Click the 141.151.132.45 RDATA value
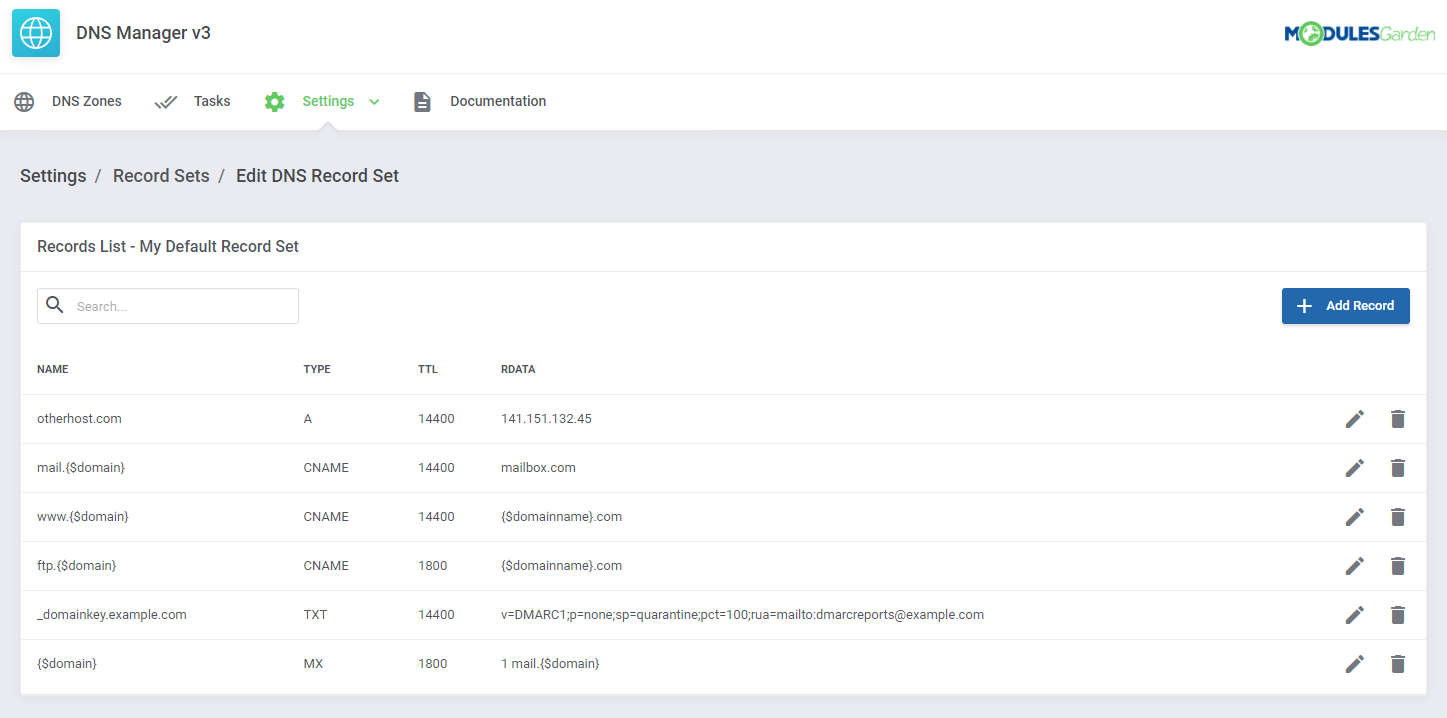 pos(546,419)
